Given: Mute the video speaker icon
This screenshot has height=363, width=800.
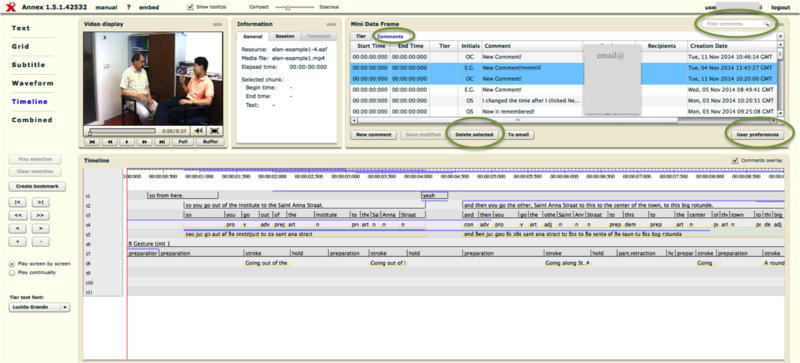Looking at the screenshot, I should tap(198, 131).
